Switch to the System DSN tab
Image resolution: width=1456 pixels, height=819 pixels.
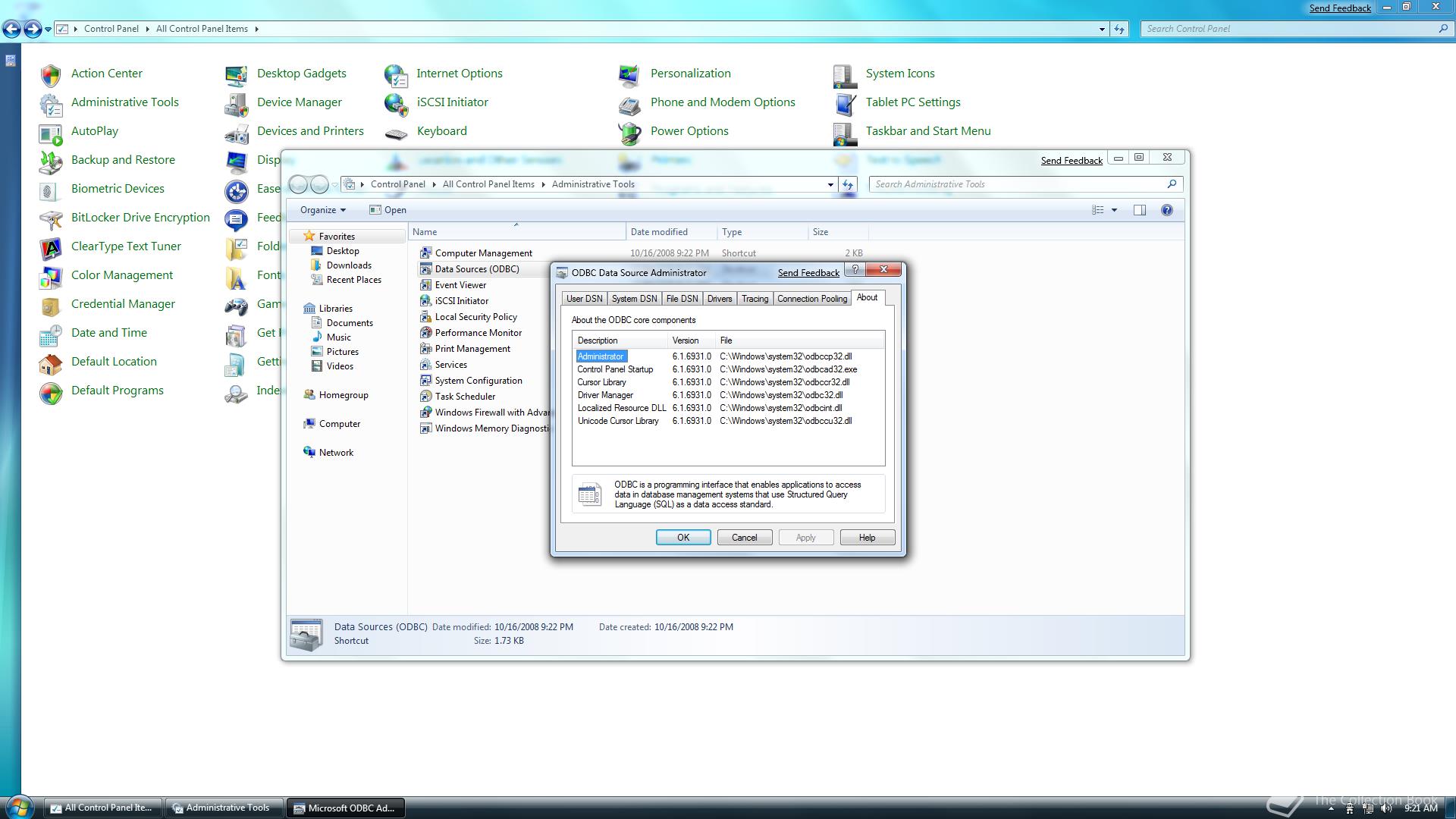tap(634, 299)
